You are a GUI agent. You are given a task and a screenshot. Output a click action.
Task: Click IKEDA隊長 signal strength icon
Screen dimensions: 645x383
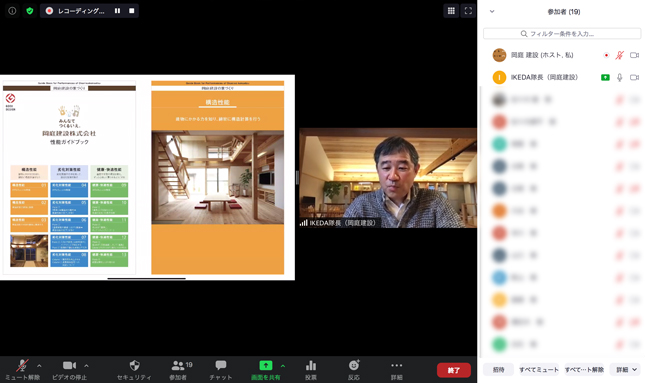click(304, 223)
